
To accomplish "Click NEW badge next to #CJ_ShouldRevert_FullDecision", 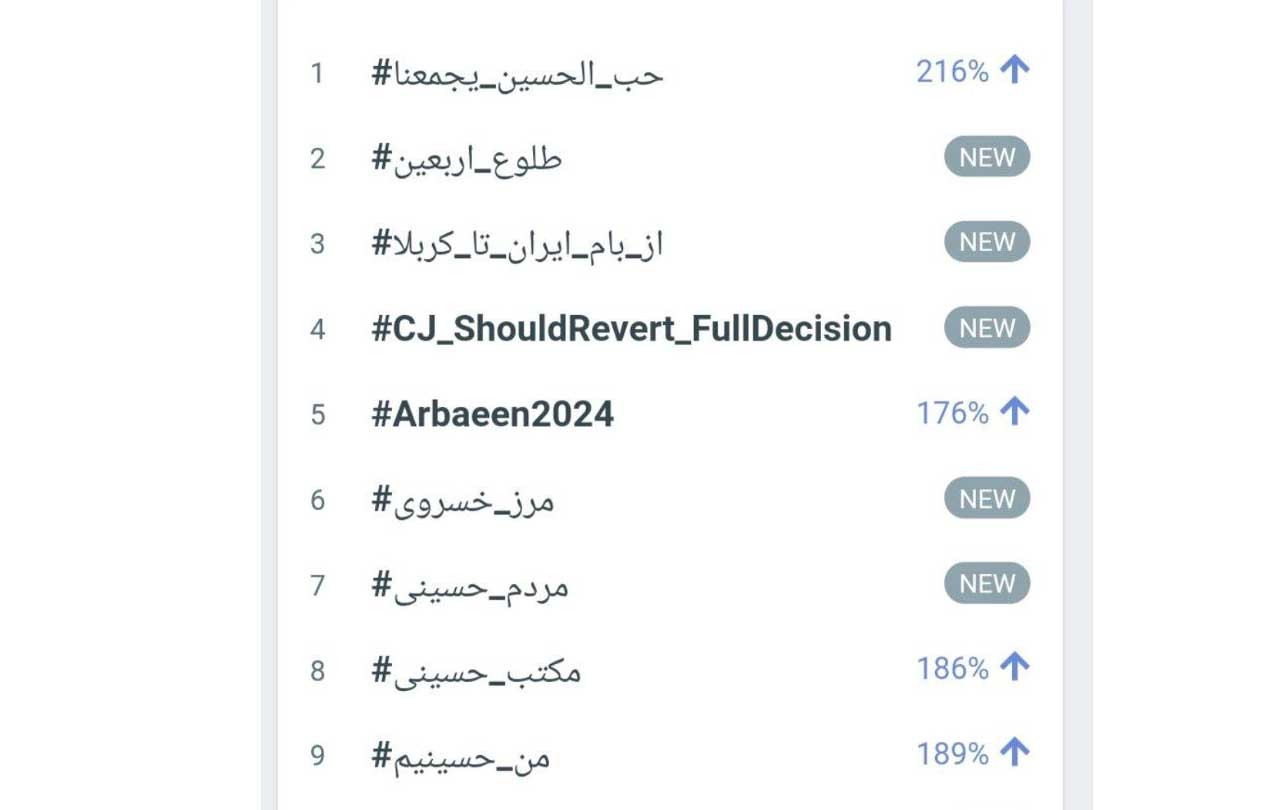I will pos(987,328).
